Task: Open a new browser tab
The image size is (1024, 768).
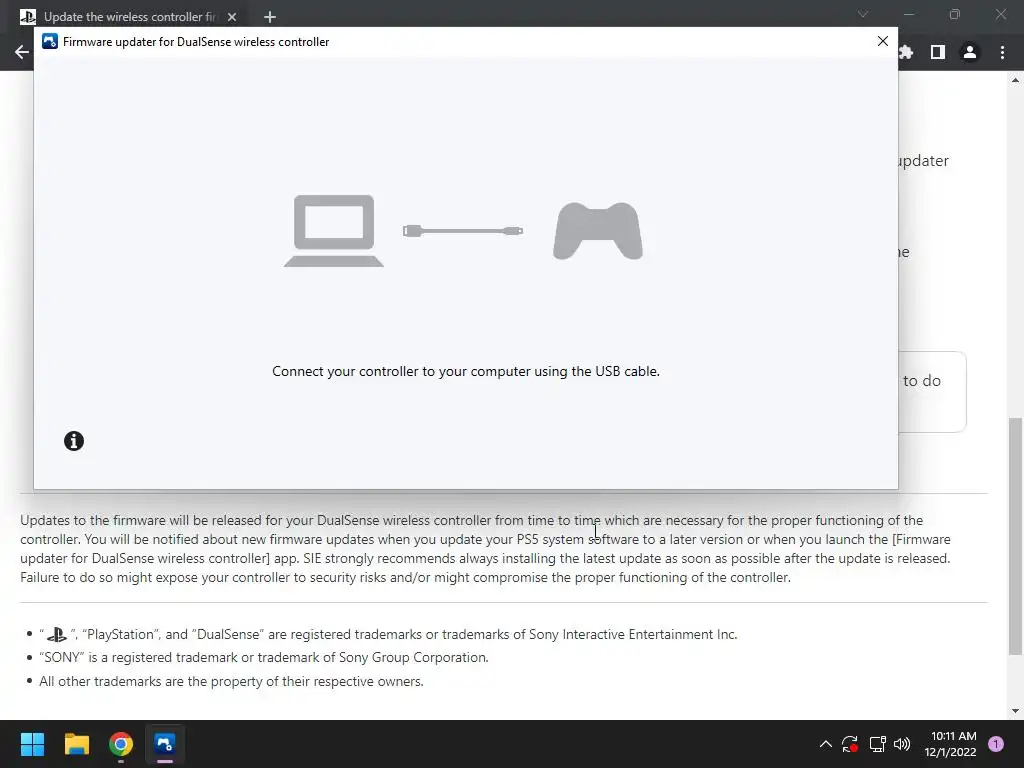Action: point(270,17)
